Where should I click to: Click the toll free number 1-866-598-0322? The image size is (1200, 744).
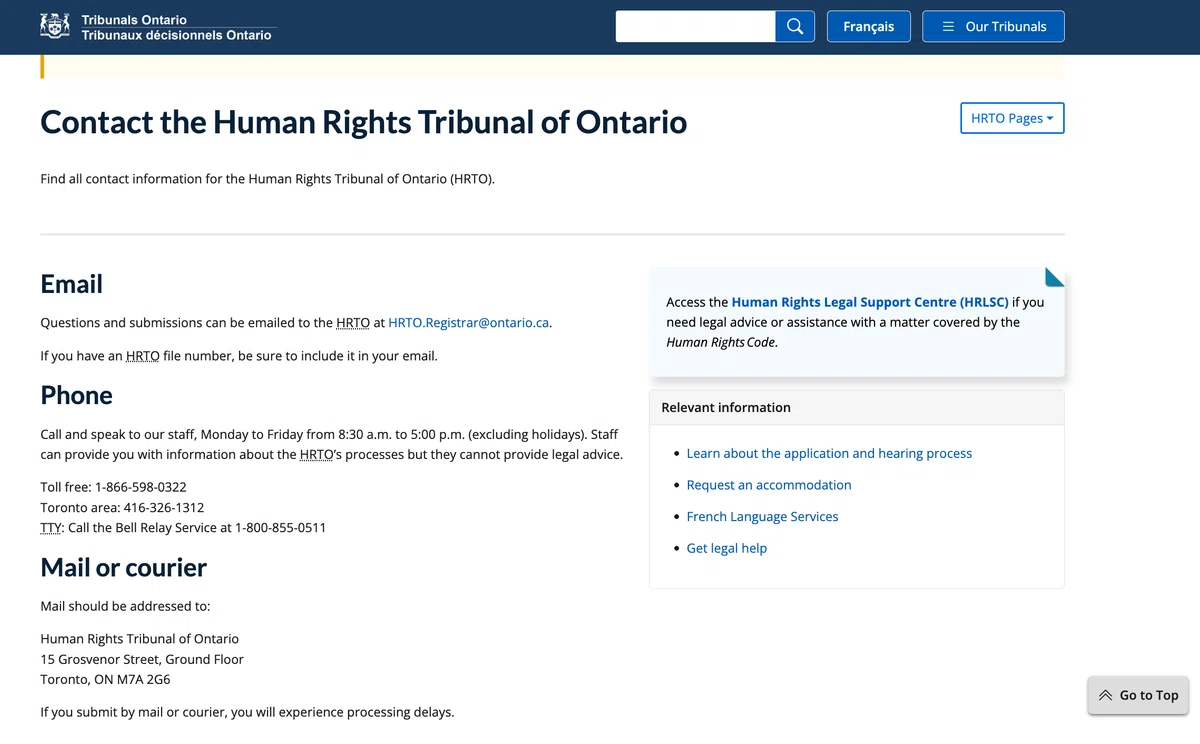(x=141, y=487)
